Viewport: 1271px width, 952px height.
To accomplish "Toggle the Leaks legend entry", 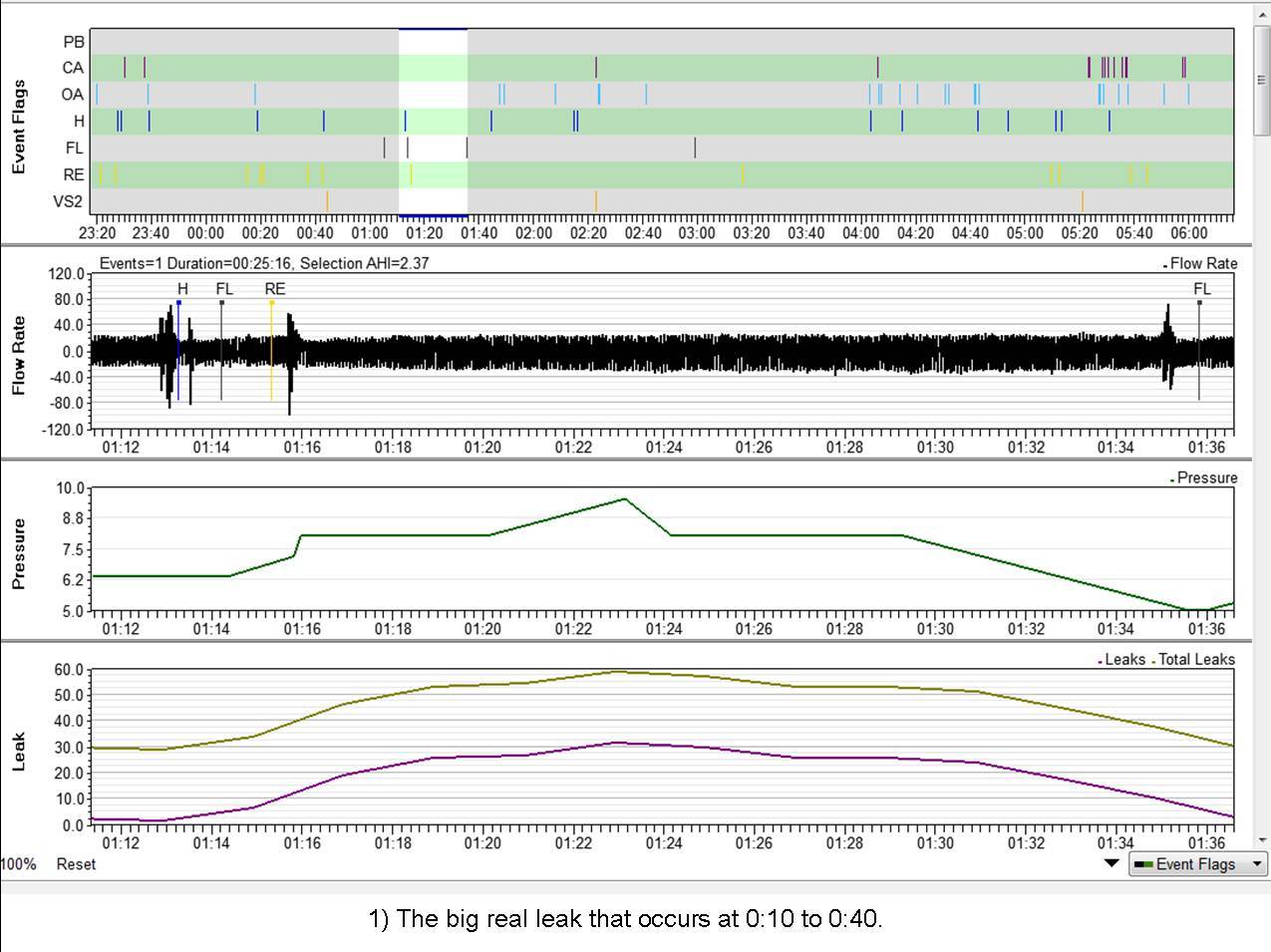I will coord(1123,659).
